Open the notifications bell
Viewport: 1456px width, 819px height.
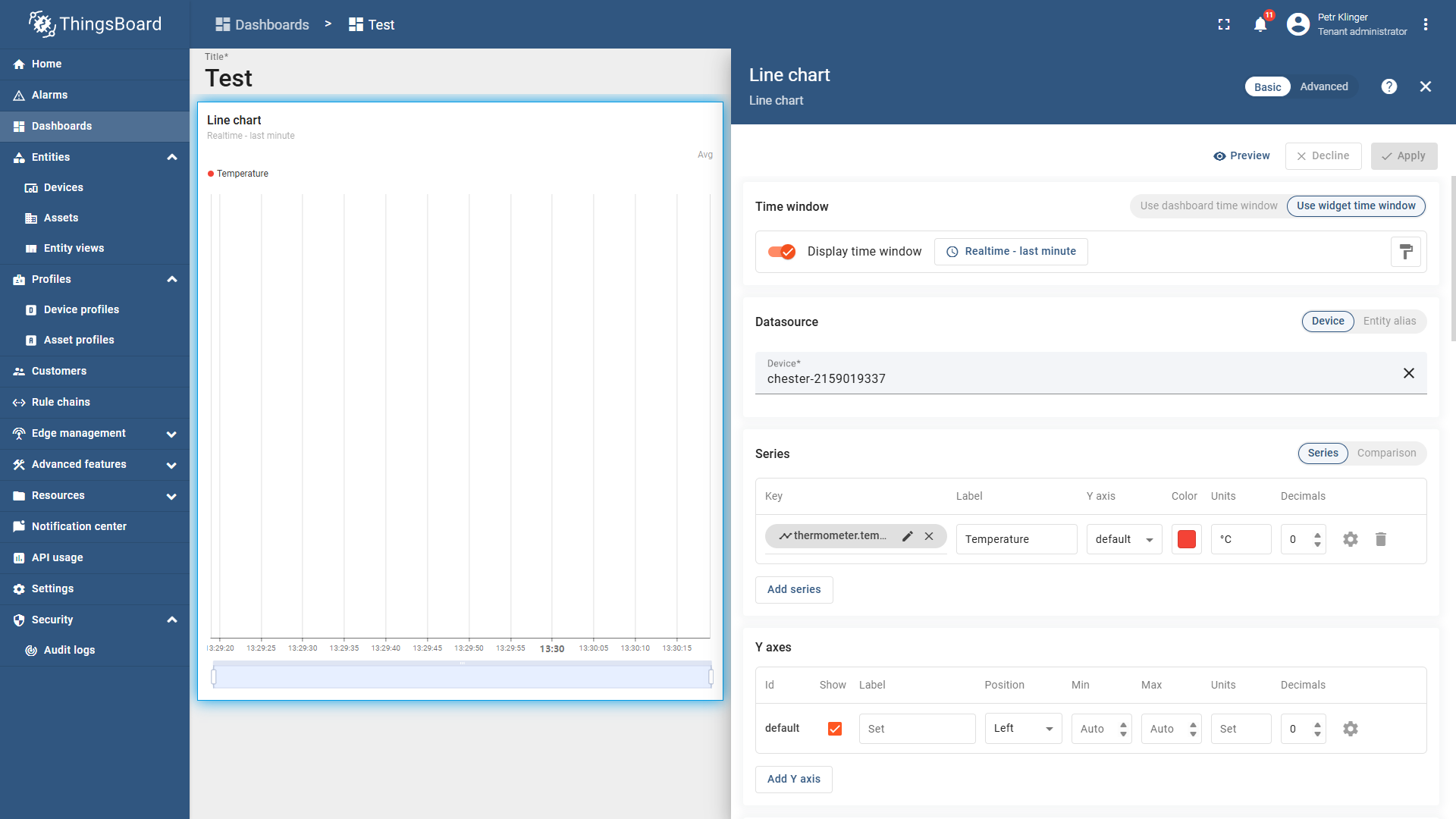(x=1260, y=24)
